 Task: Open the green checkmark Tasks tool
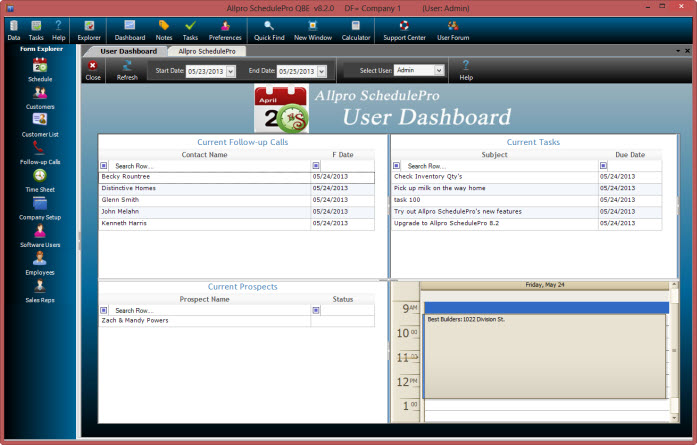pyautogui.click(x=190, y=31)
